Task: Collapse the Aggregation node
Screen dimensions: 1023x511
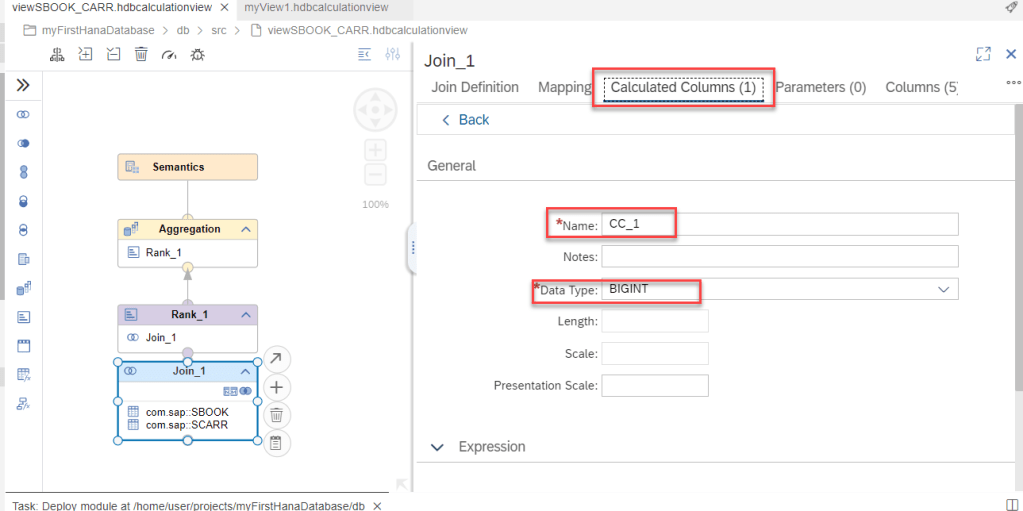Action: pos(245,230)
